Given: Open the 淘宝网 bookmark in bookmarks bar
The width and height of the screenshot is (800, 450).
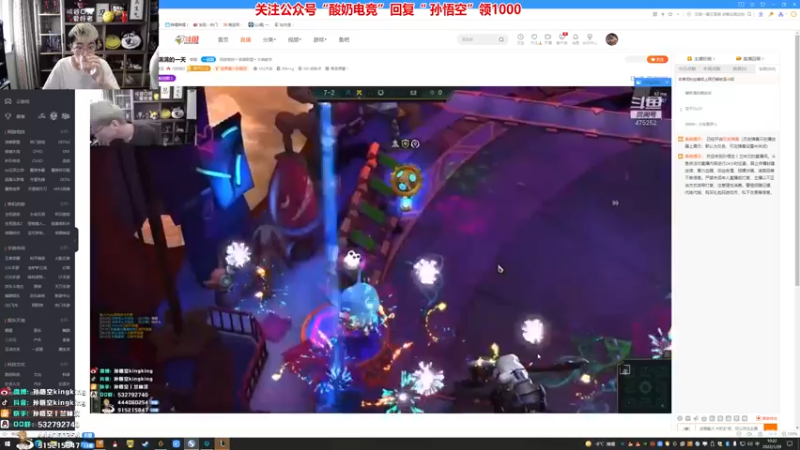Looking at the screenshot, I should (x=231, y=24).
